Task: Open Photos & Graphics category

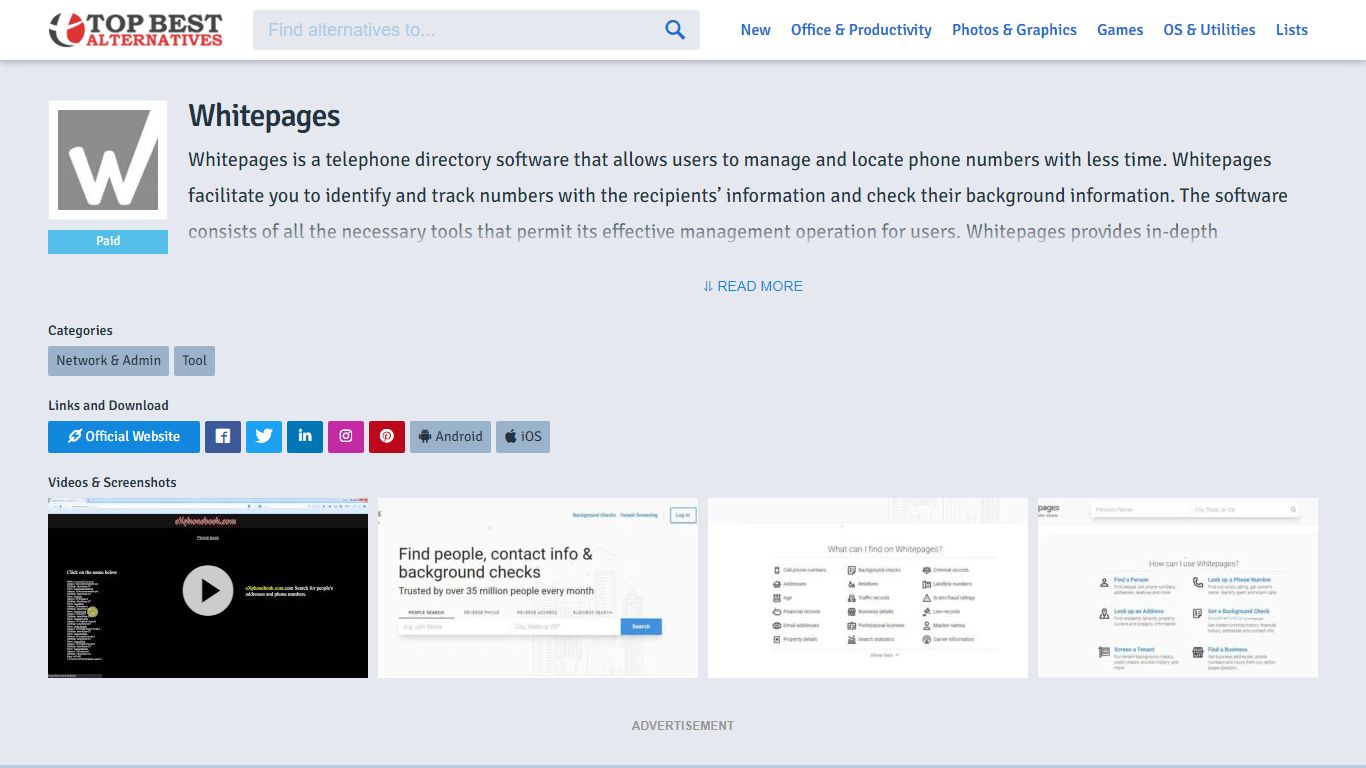Action: point(1014,30)
